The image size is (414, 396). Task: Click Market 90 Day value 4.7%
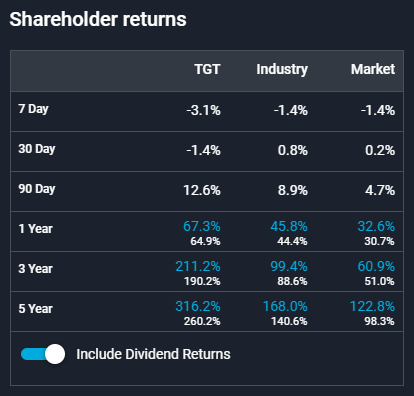[380, 190]
